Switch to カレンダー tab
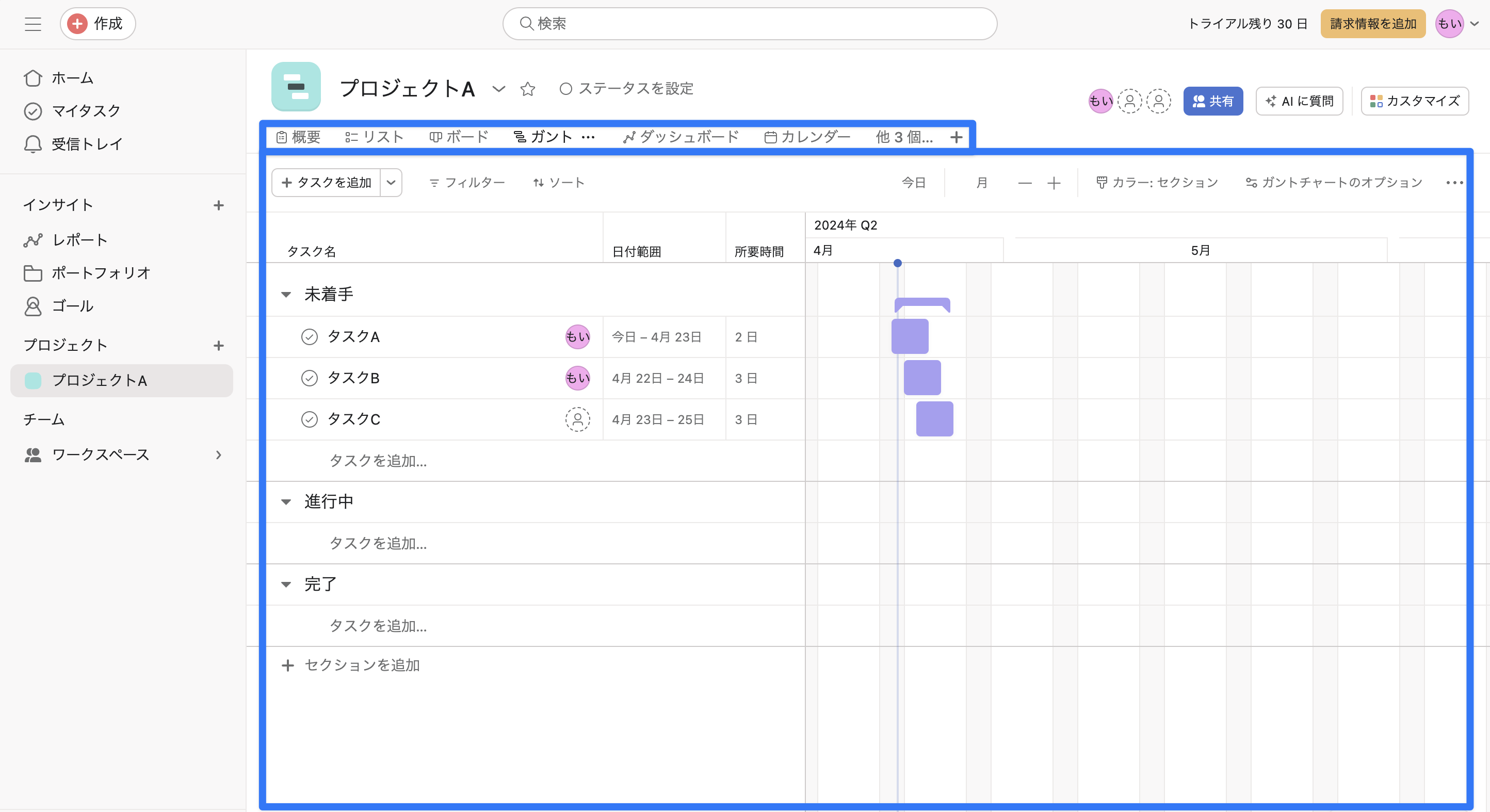1490x812 pixels. [807, 137]
